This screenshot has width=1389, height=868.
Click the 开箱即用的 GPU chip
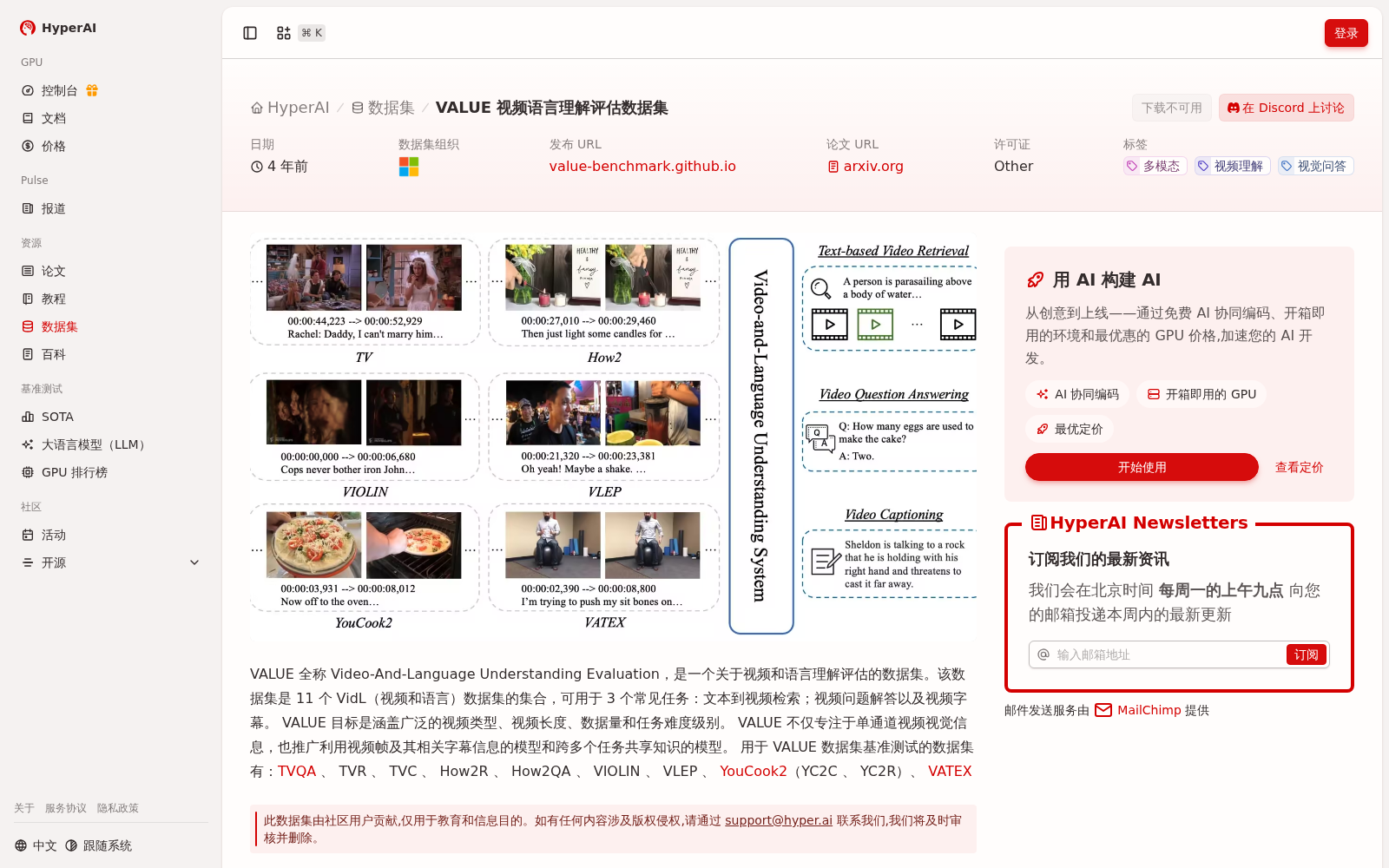(1201, 394)
